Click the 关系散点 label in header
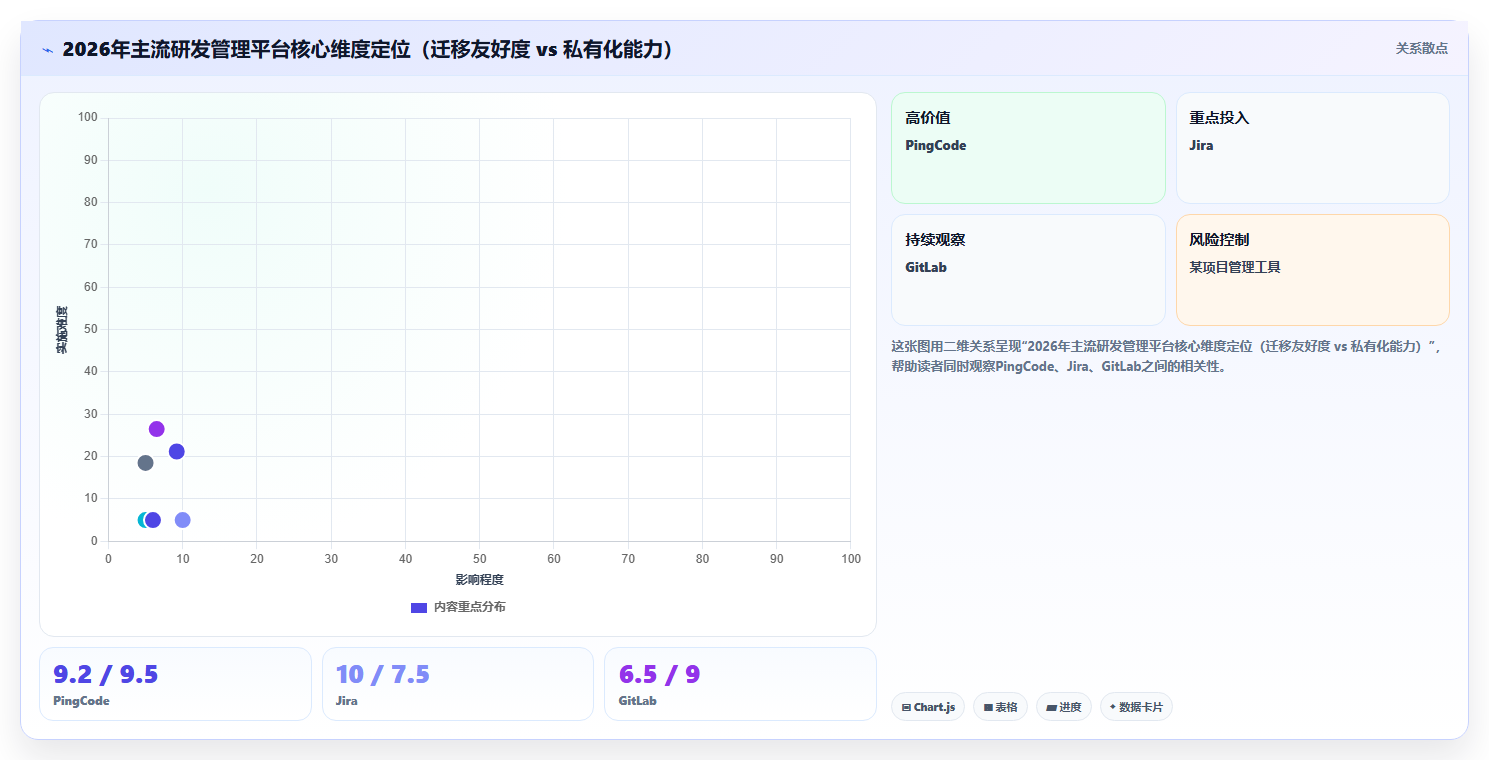This screenshot has height=760, width=1489. (x=1421, y=48)
